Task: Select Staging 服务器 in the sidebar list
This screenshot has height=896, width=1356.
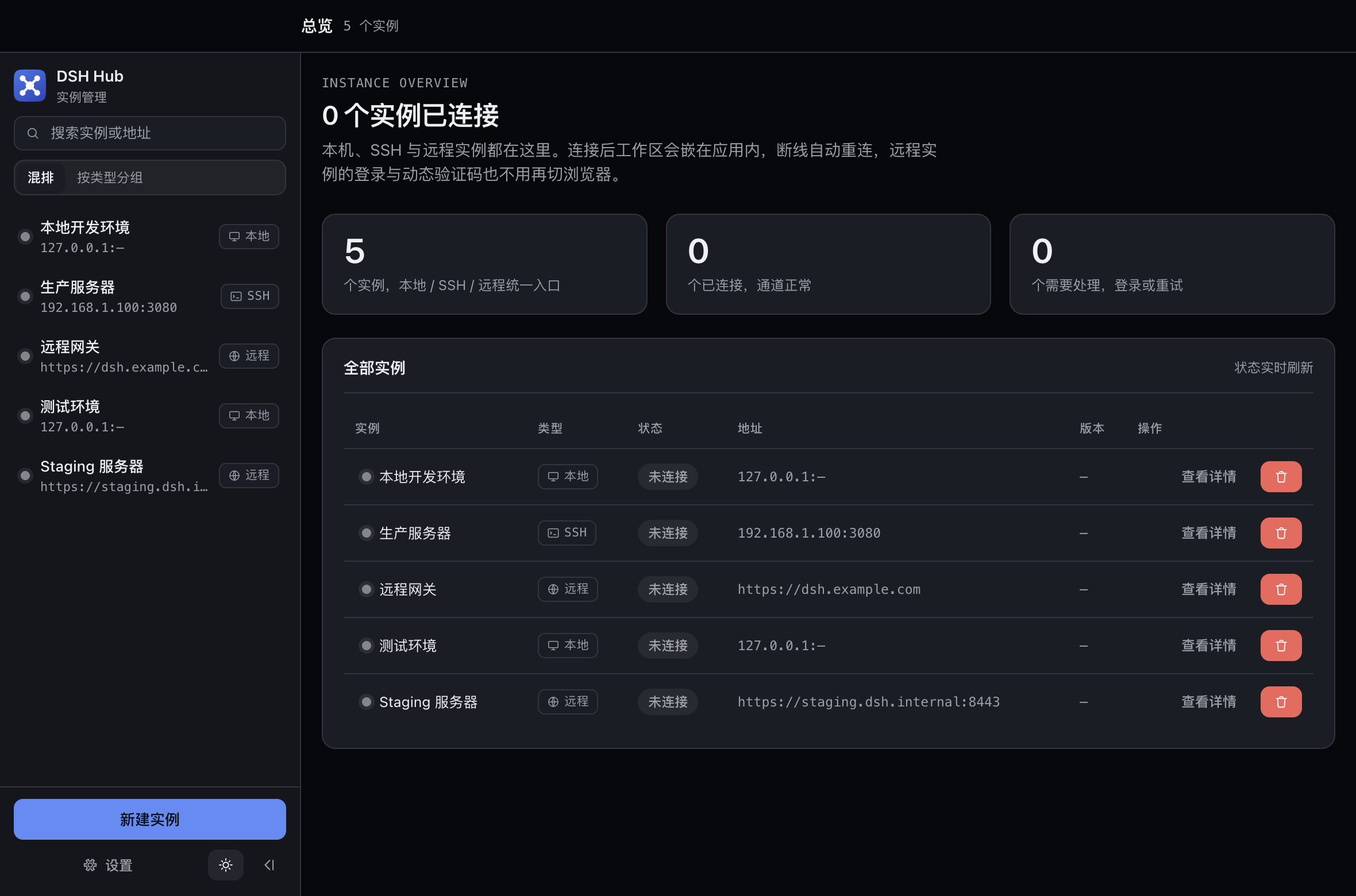Action: (150, 476)
